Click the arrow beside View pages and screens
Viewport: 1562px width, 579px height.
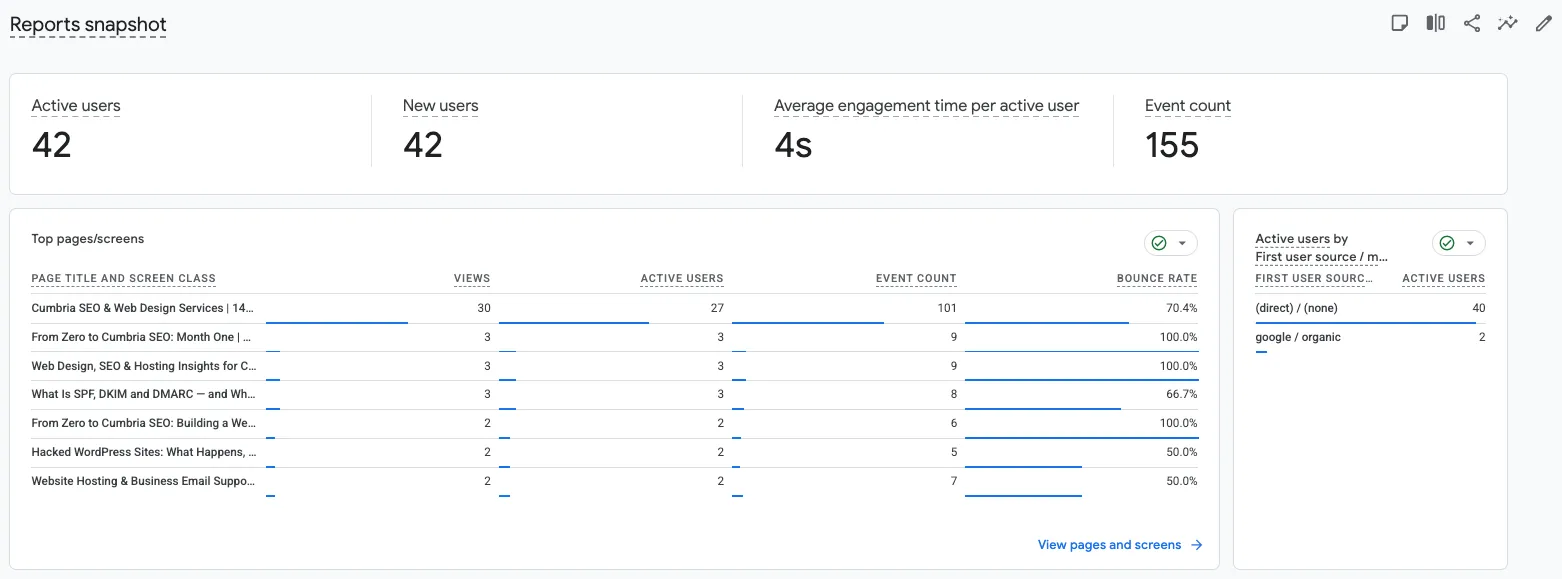click(1197, 545)
